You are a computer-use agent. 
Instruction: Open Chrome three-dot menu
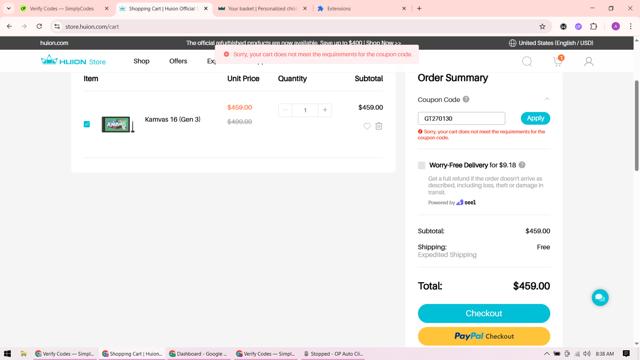click(x=631, y=27)
